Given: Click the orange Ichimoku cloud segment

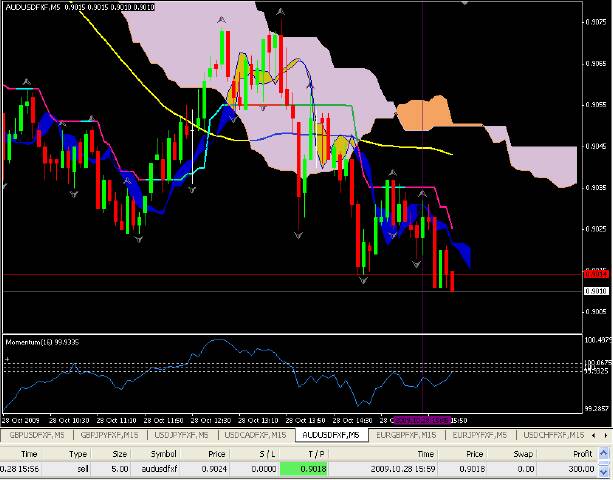Looking at the screenshot, I should [x=425, y=113].
